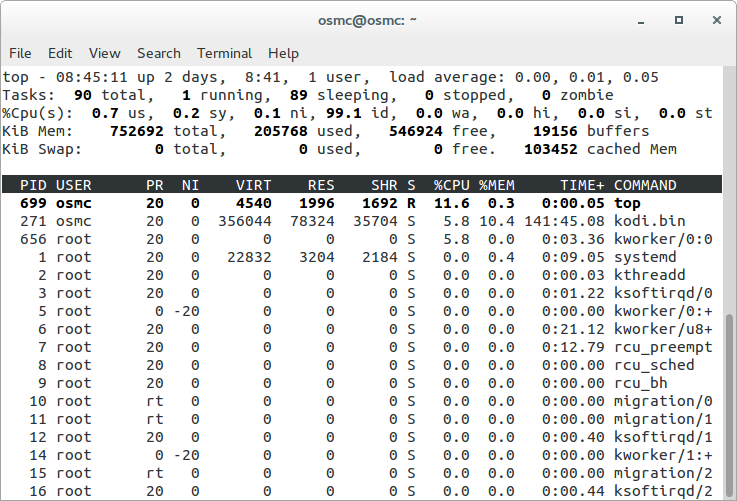The width and height of the screenshot is (737, 501).
Task: Open the Search menu
Action: tap(159, 54)
